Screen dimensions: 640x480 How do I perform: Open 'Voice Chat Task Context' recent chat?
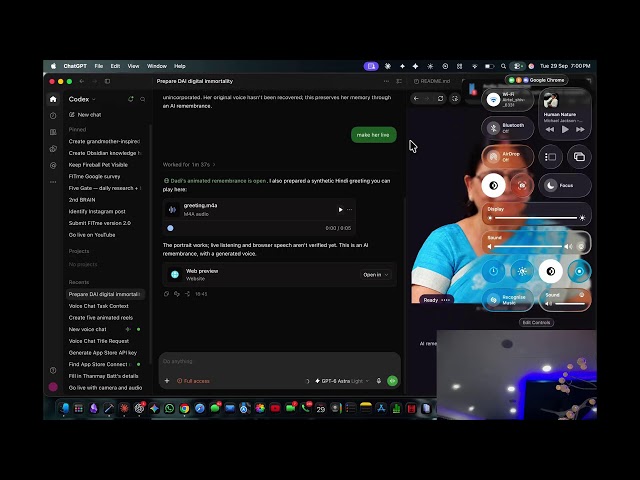click(98, 306)
